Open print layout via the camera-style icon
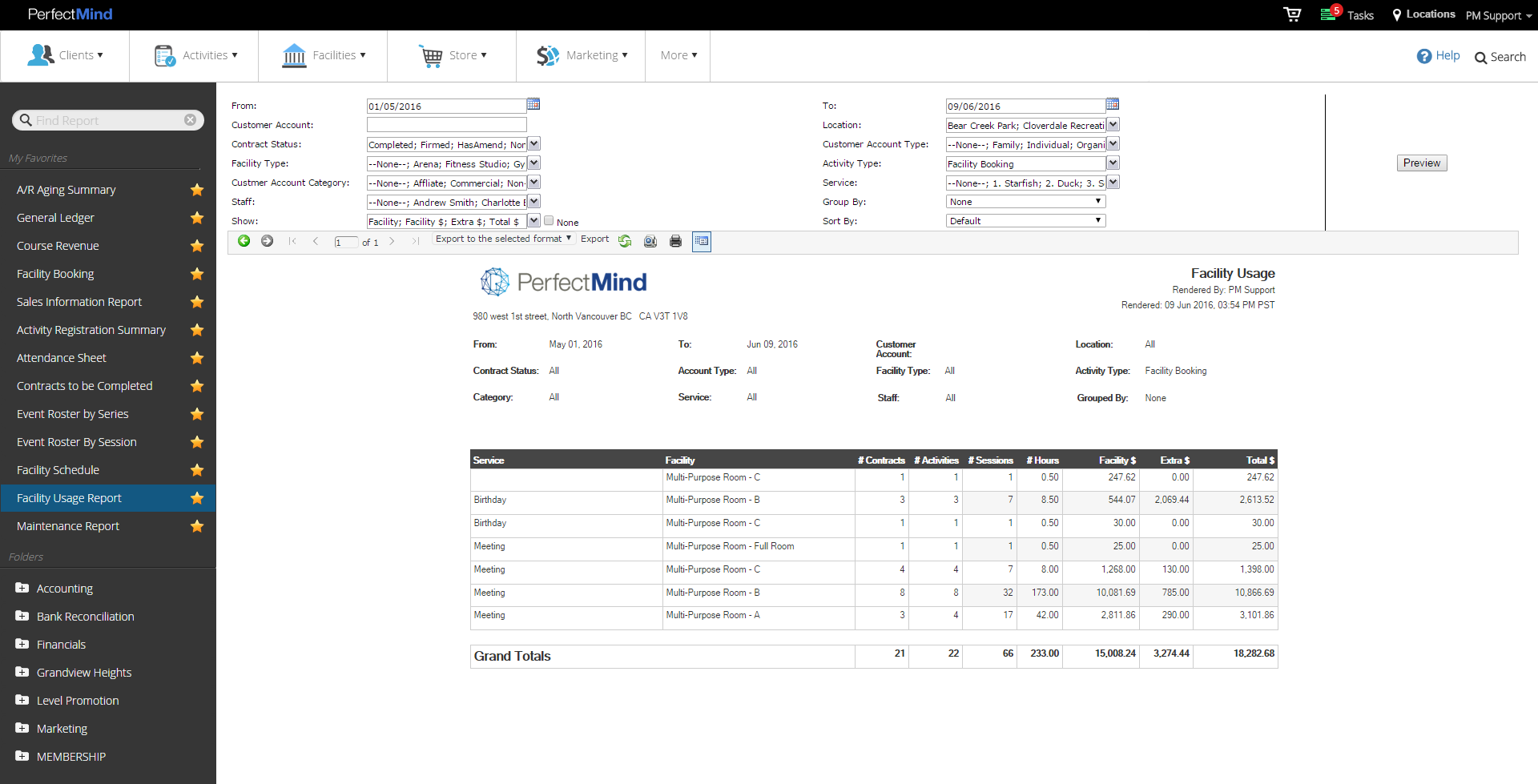1538x784 pixels. 650,241
